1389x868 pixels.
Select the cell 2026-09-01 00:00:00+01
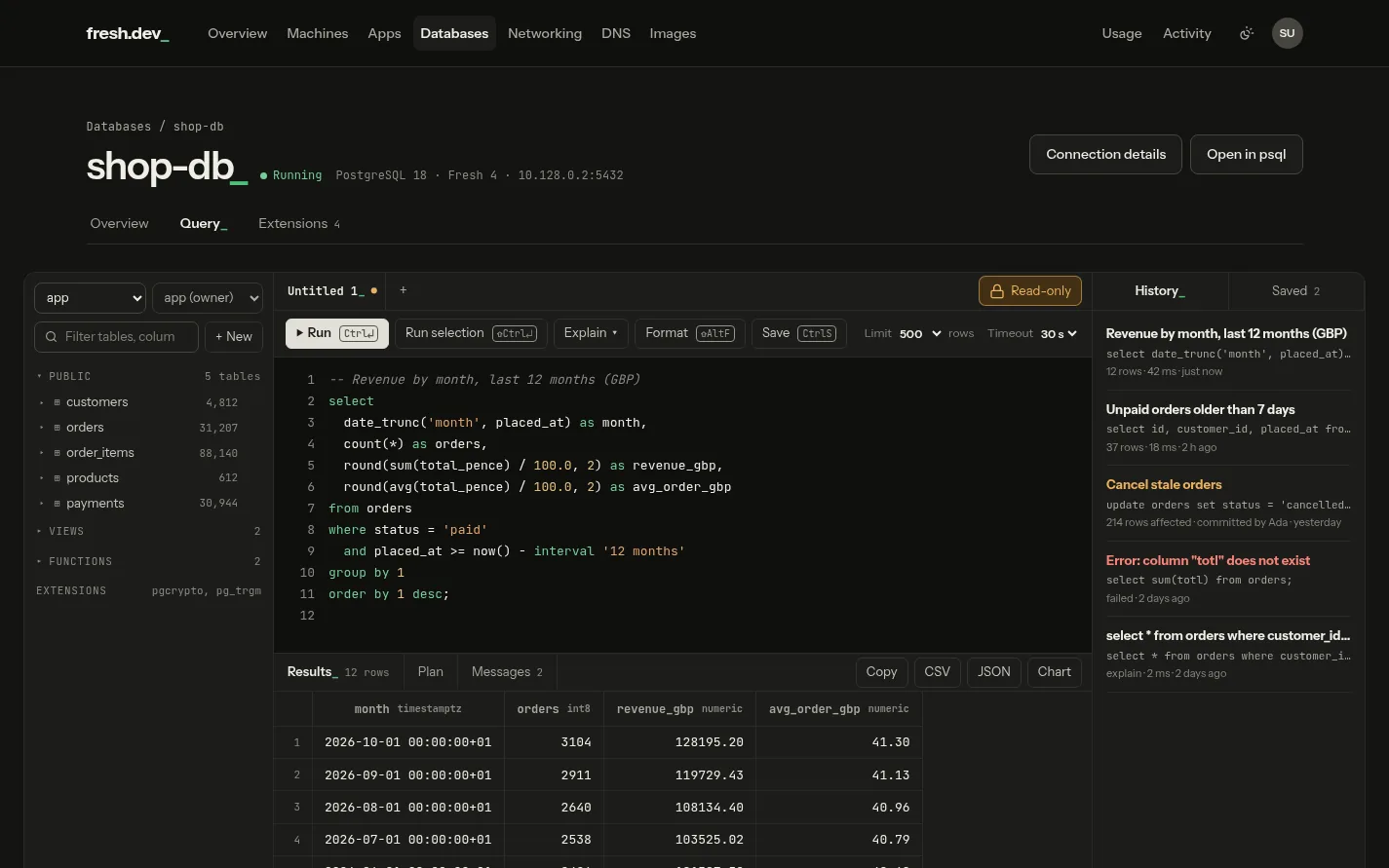click(x=407, y=775)
